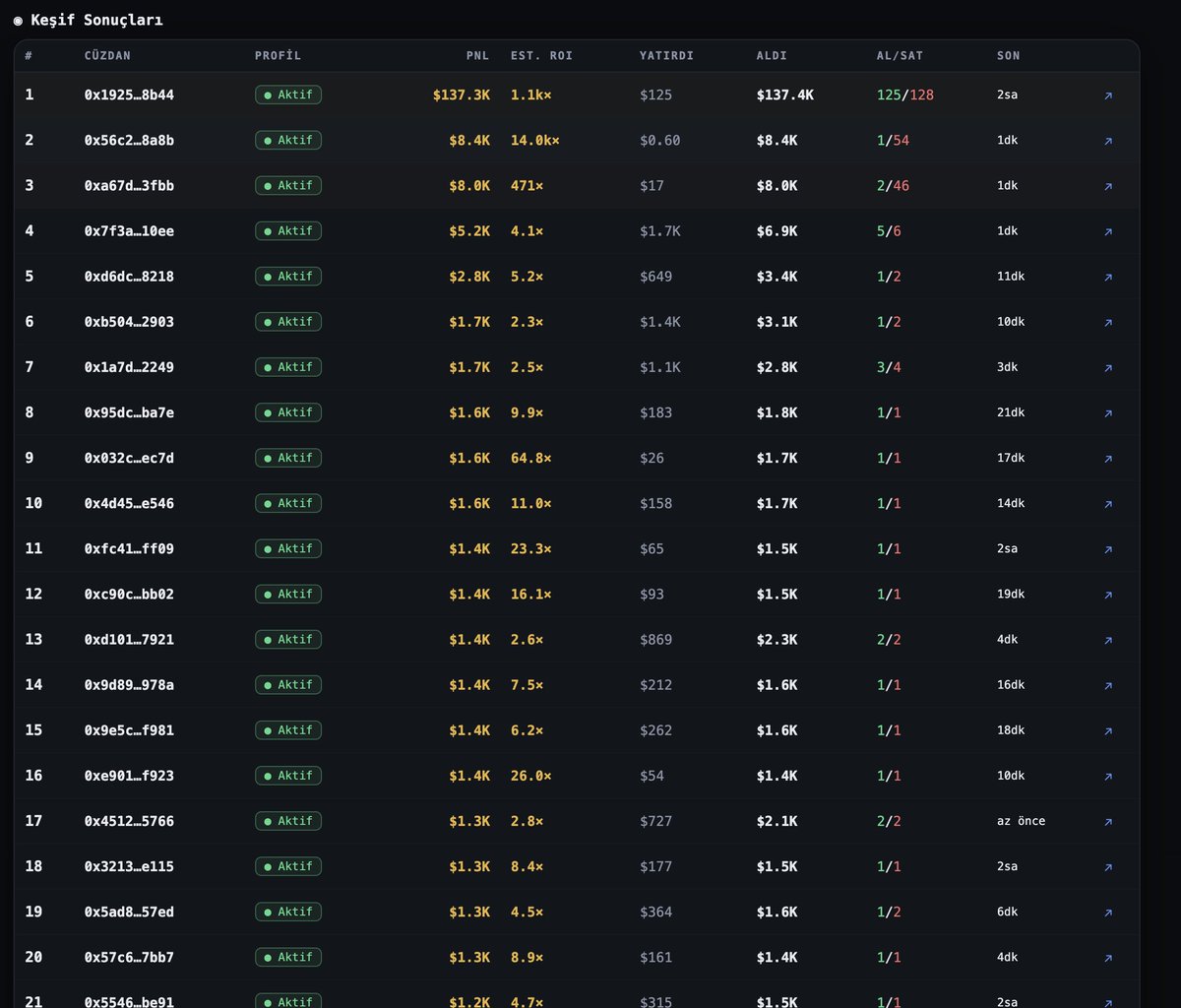Image resolution: width=1181 pixels, height=1008 pixels.
Task: Open external link arrow for wallet 0x56c2…8a8b
Action: pos(1108,141)
